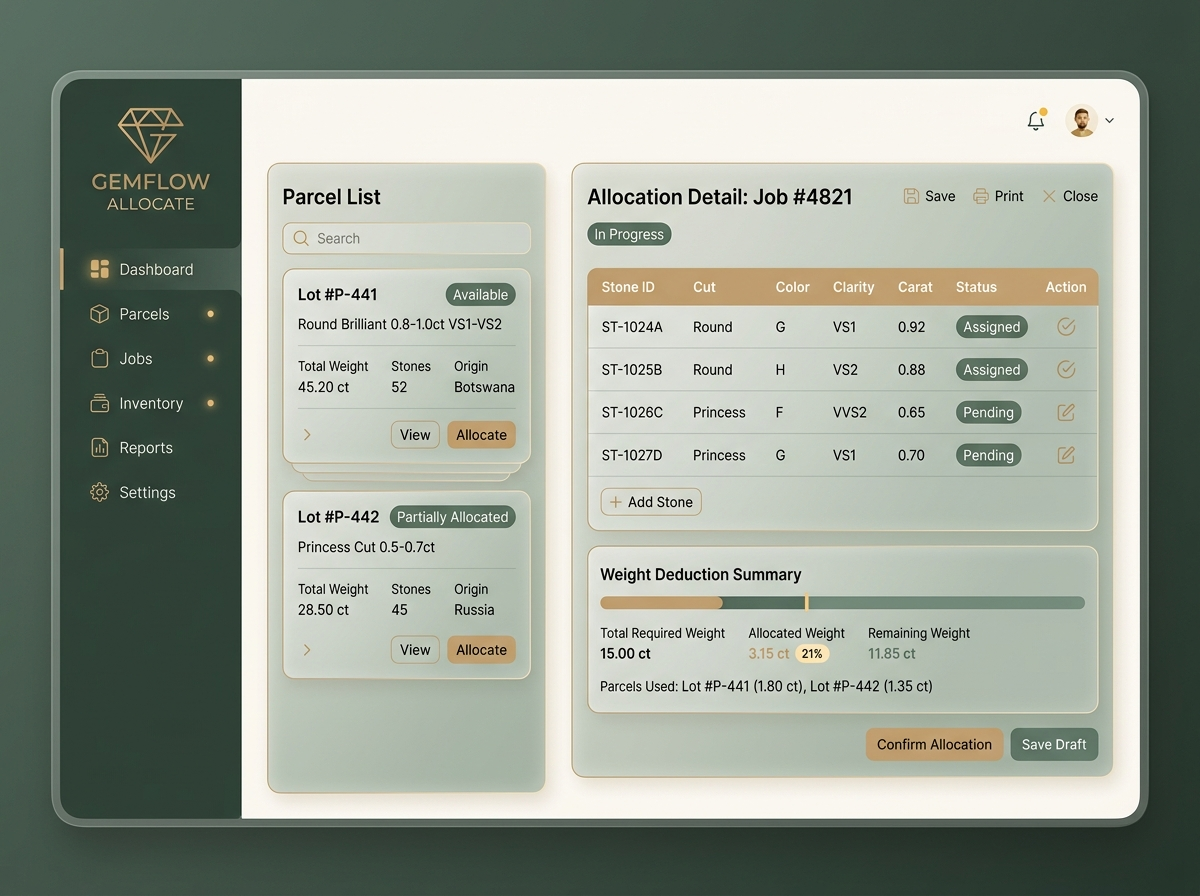Click Assigned status of ST-1025B

(x=992, y=370)
